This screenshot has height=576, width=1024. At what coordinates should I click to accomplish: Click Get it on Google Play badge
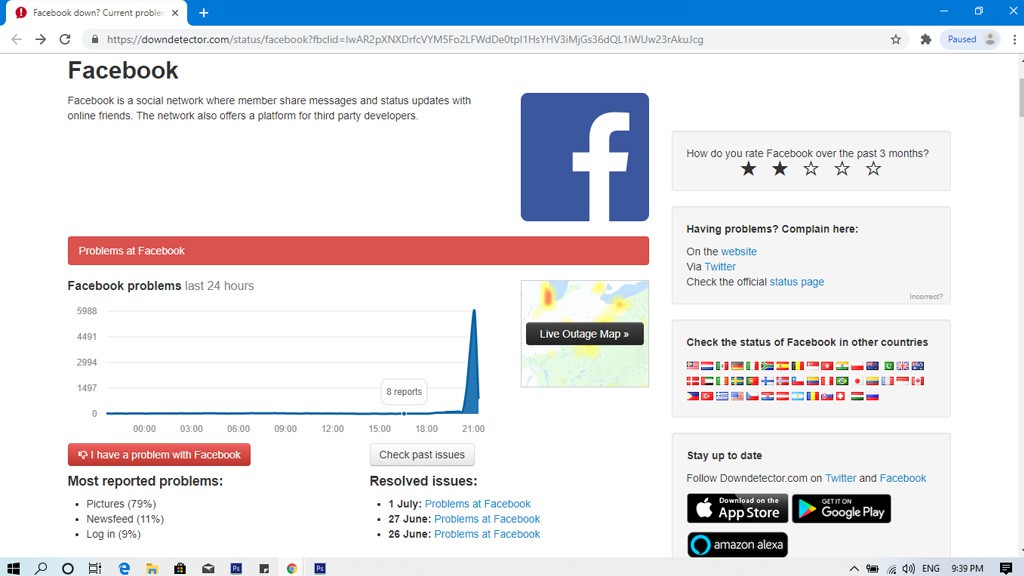click(x=841, y=508)
